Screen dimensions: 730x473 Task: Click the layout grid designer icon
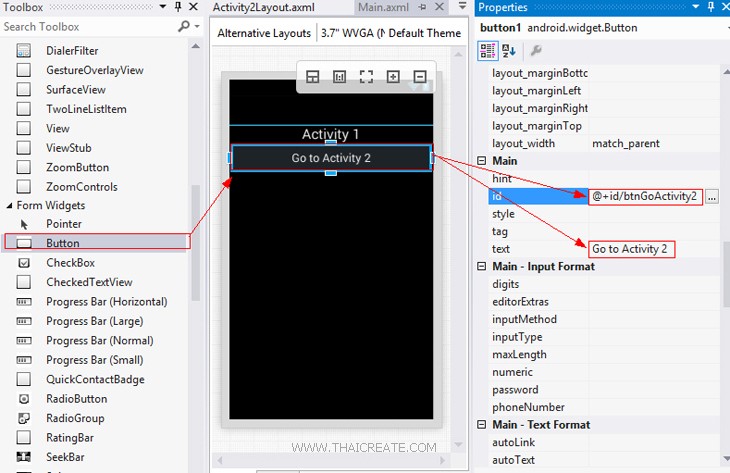[x=313, y=76]
